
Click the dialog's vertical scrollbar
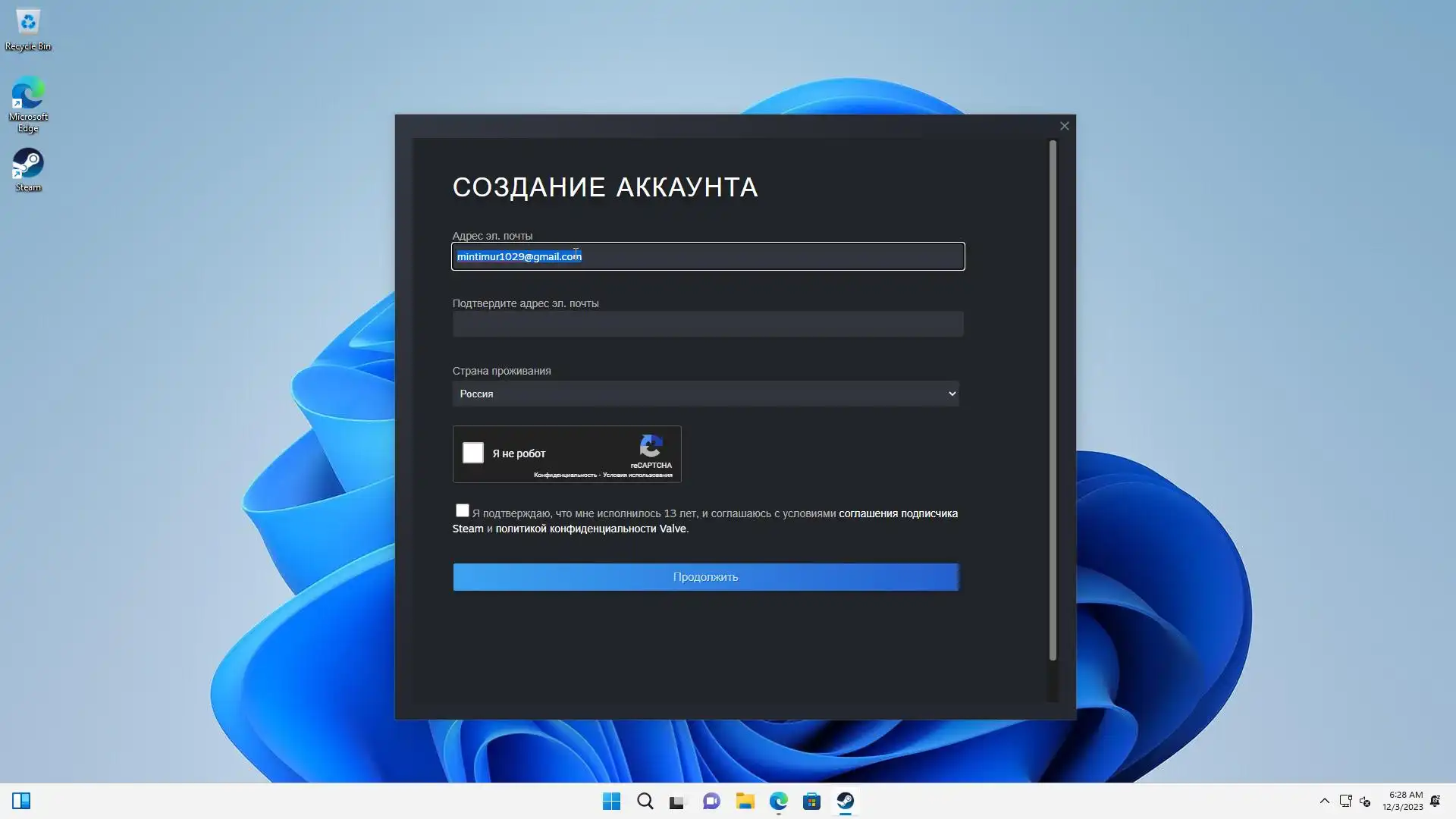[1053, 400]
